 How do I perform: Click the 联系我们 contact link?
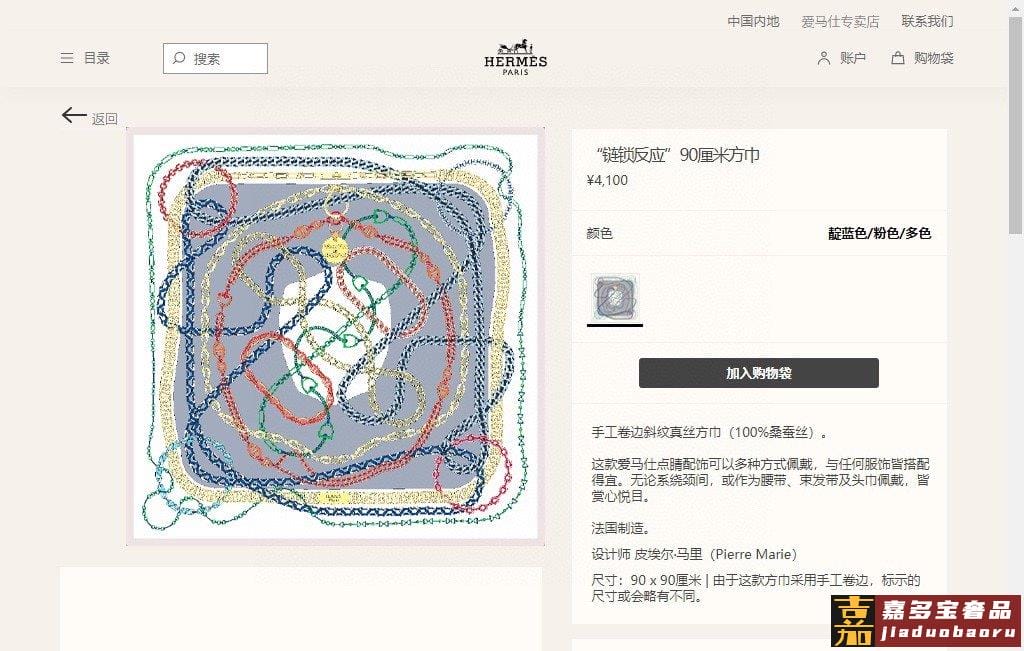pos(927,22)
